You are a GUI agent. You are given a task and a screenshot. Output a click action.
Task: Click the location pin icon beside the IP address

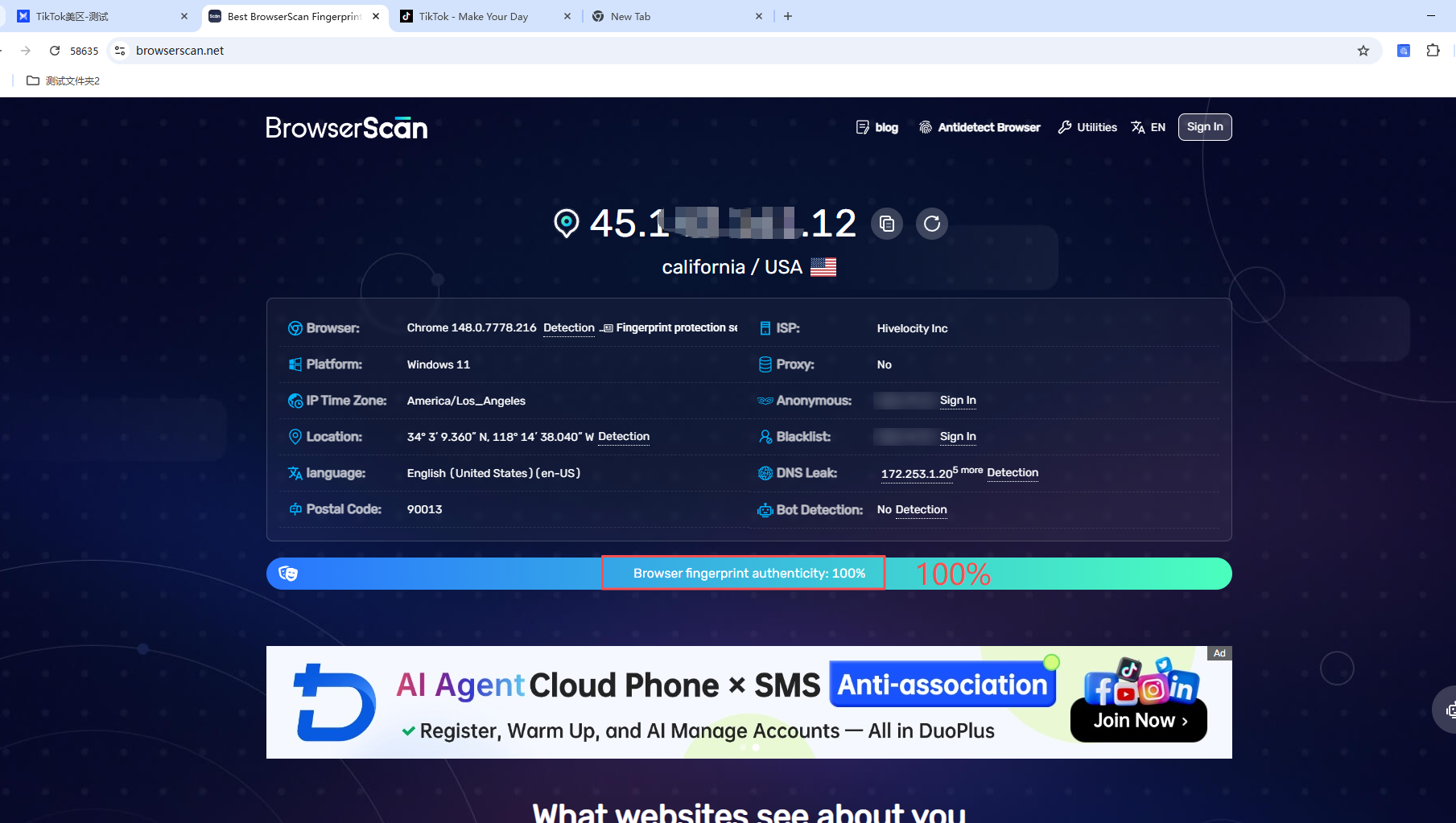click(567, 224)
